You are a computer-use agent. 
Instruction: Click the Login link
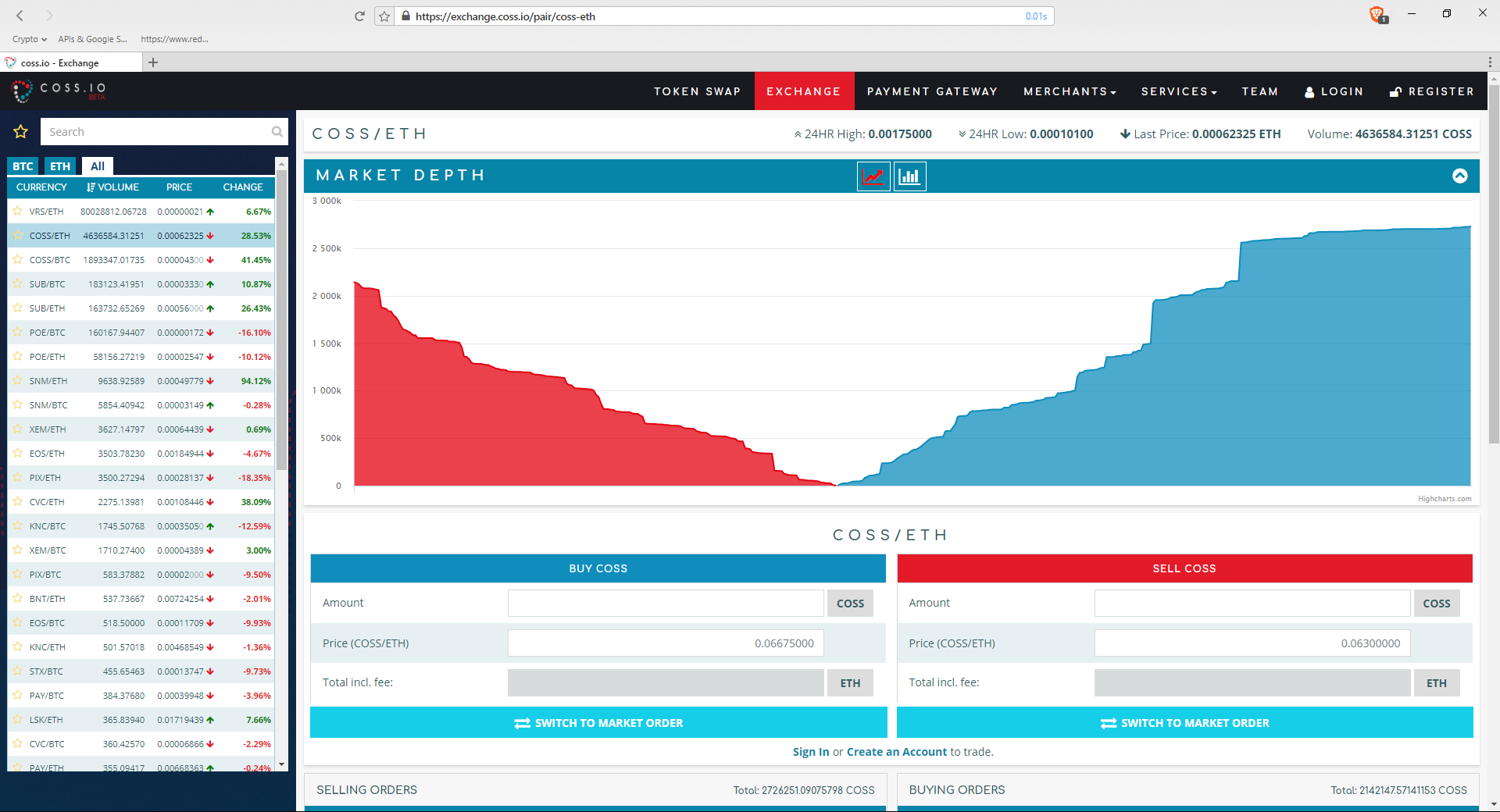(1334, 91)
